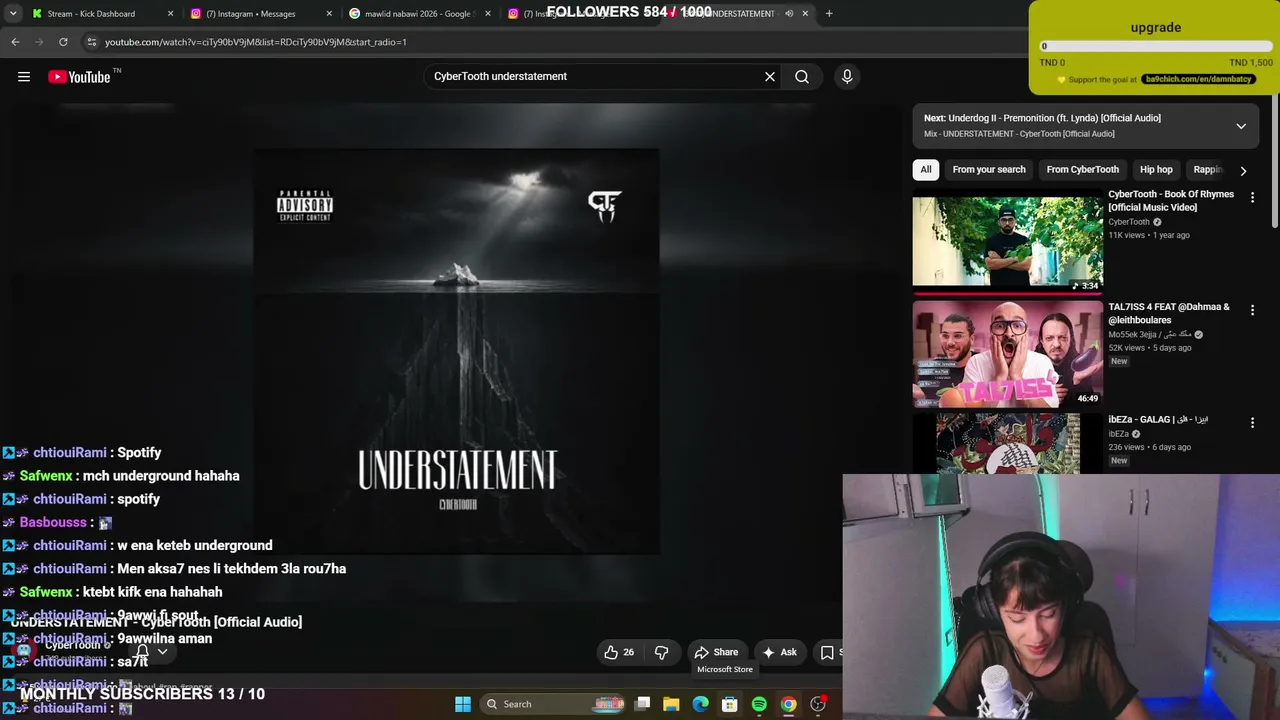
Task: Close the mawlid nabawi Google tab
Action: click(x=488, y=14)
